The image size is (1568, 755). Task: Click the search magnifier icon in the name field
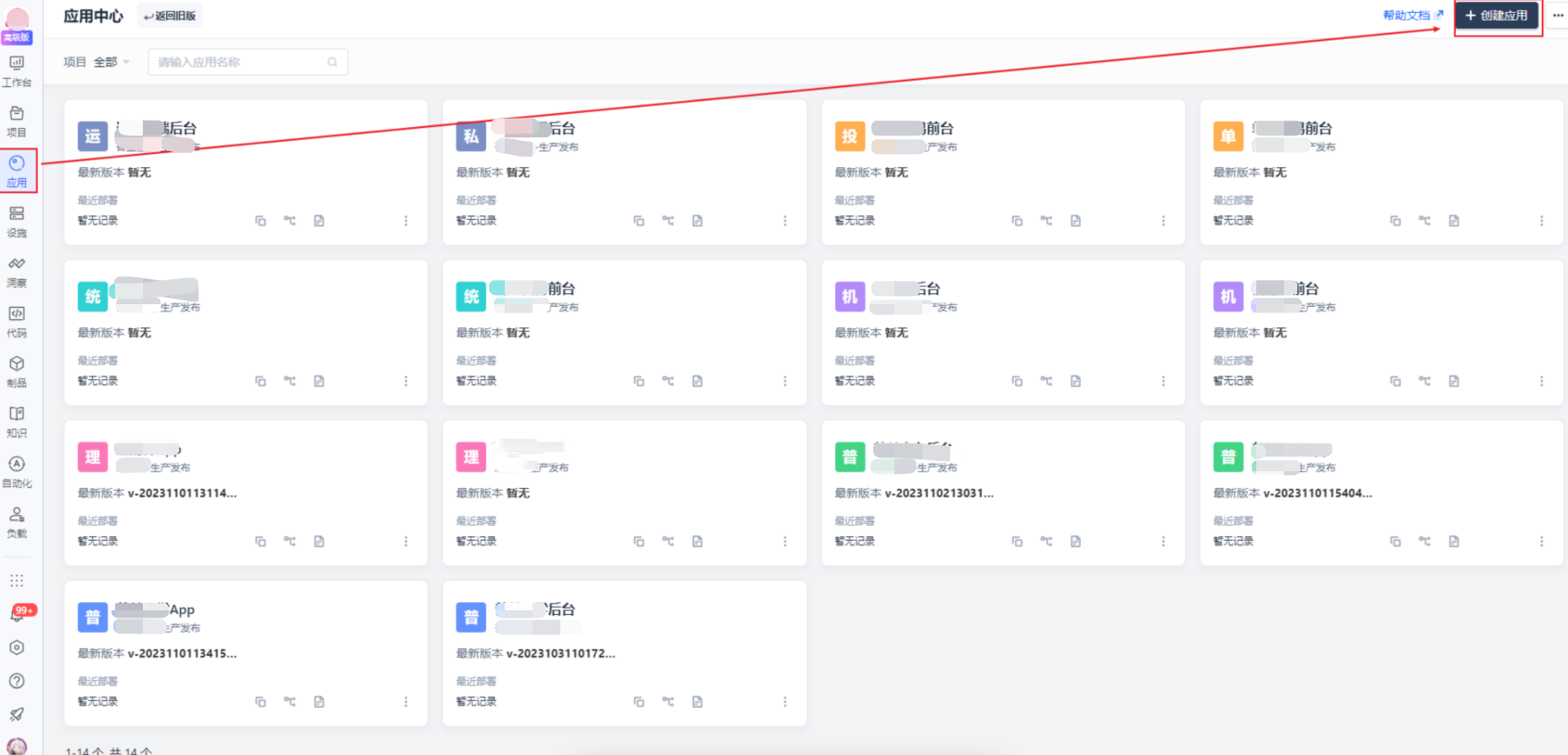coord(332,62)
